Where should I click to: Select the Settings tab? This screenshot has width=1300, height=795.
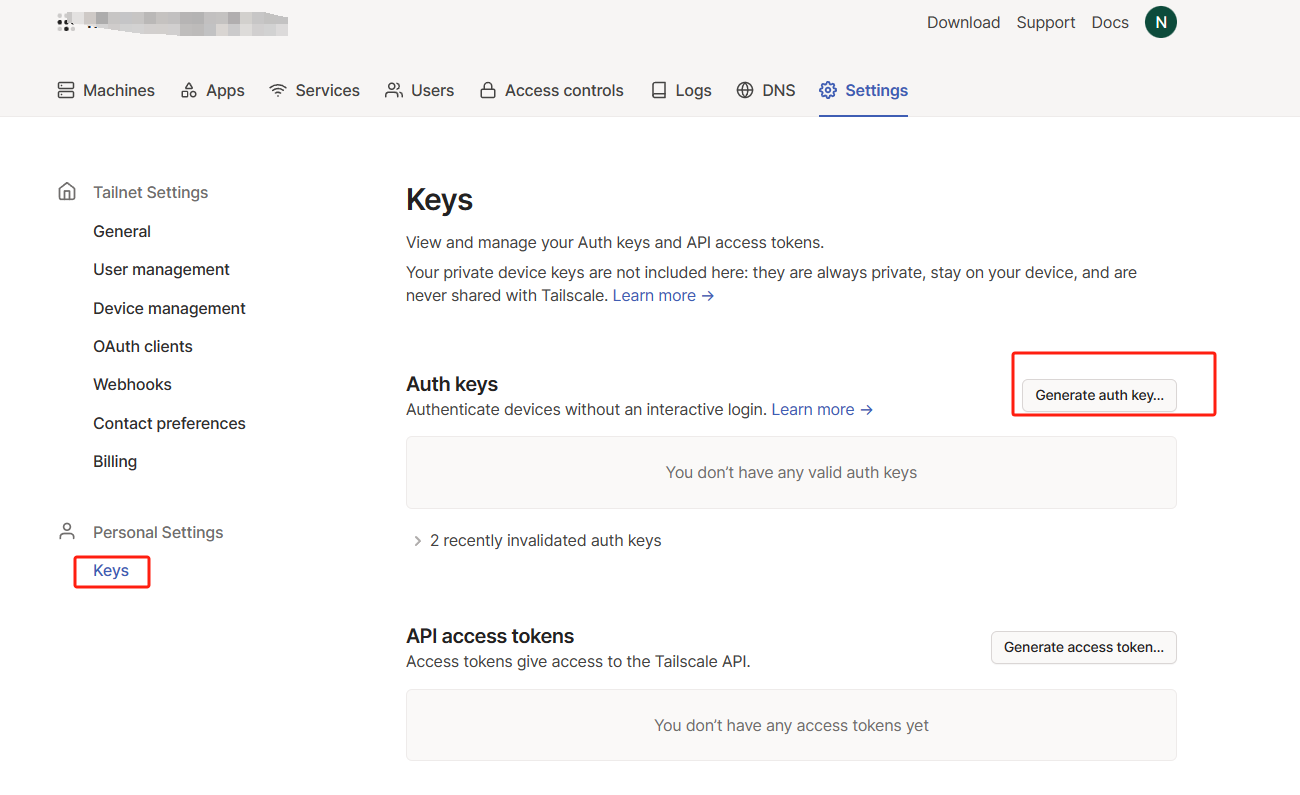click(863, 90)
